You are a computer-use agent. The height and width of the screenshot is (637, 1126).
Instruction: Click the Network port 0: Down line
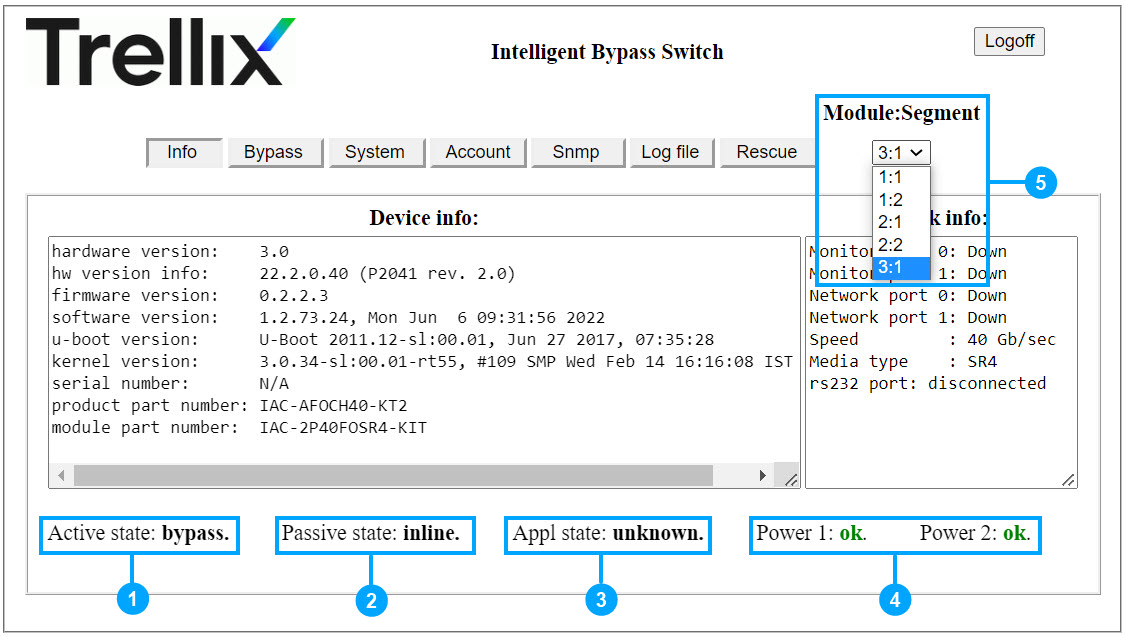pyautogui.click(x=908, y=295)
